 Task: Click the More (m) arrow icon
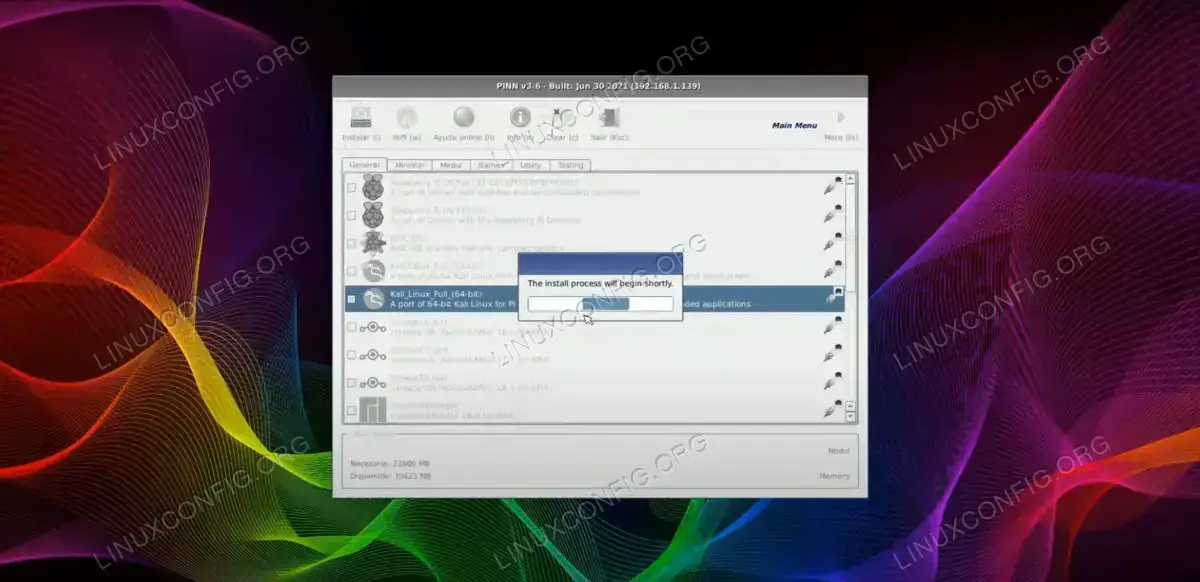point(841,118)
